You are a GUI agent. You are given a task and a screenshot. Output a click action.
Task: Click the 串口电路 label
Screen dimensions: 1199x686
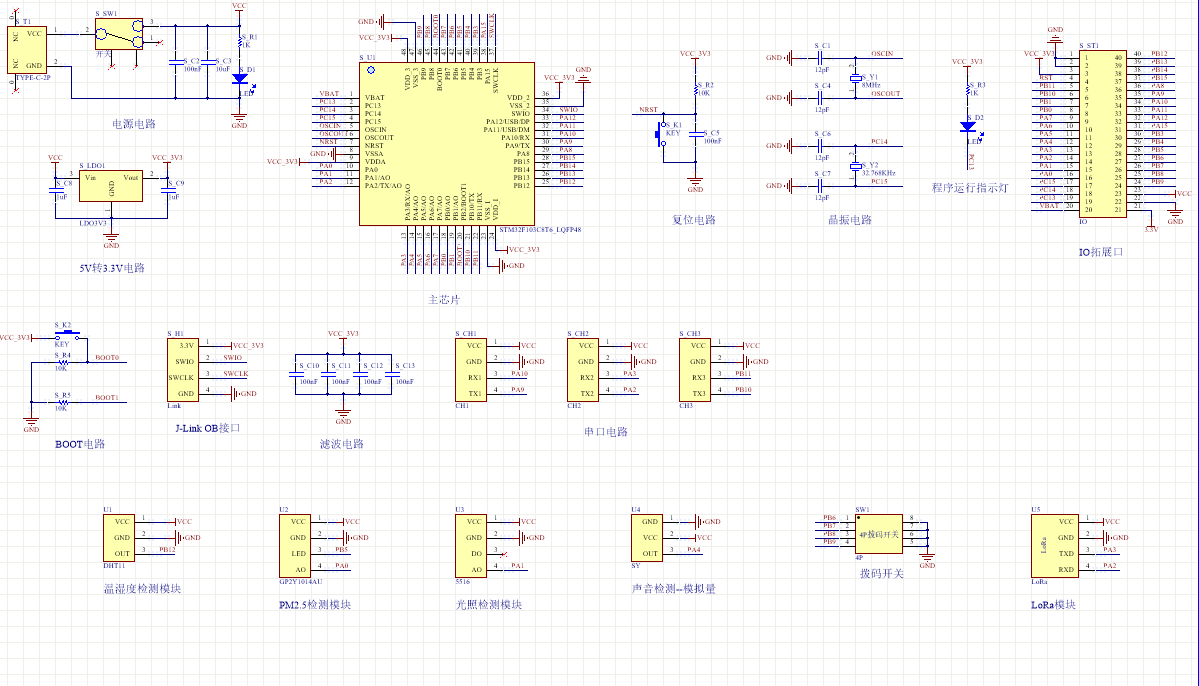pos(606,432)
